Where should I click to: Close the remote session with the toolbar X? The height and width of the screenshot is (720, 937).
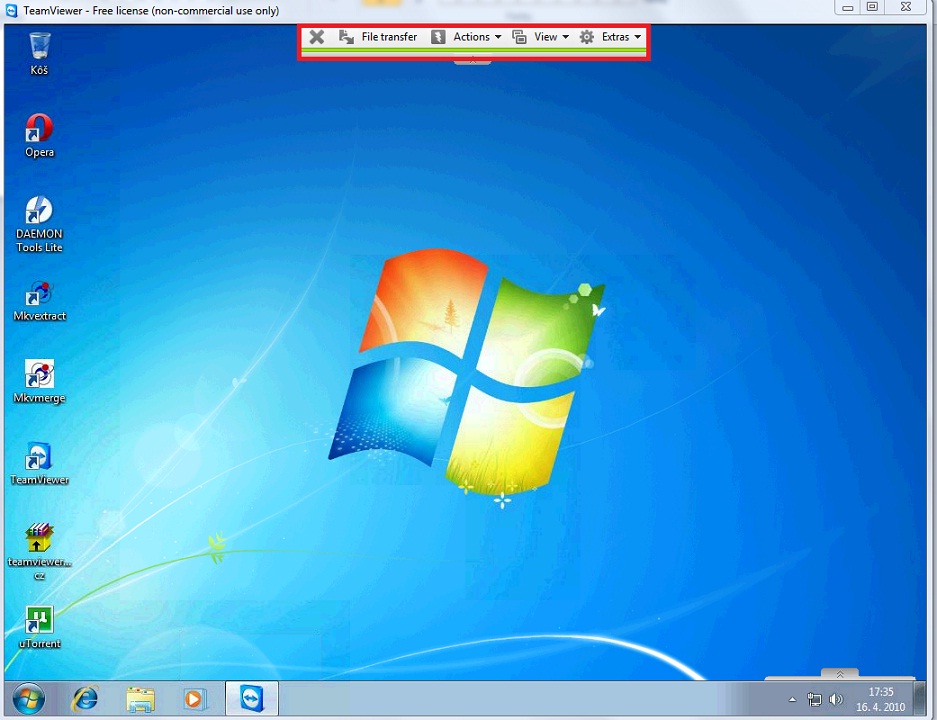click(x=316, y=37)
